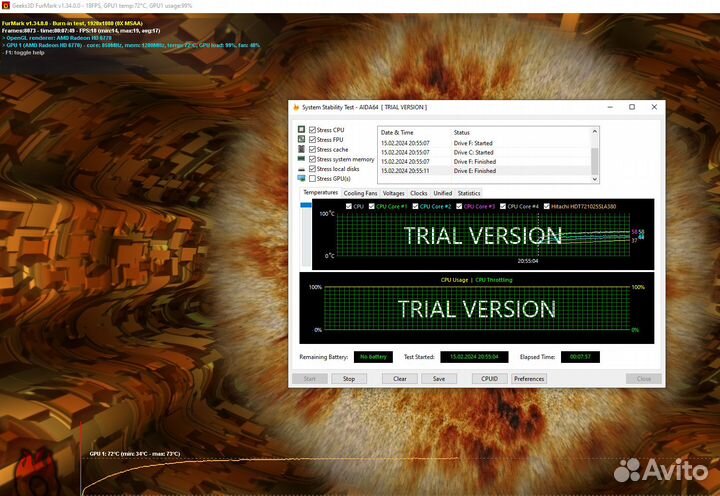Click the FurMark GPU temperature readout text
Screen dimensions: 720x496
[135, 454]
